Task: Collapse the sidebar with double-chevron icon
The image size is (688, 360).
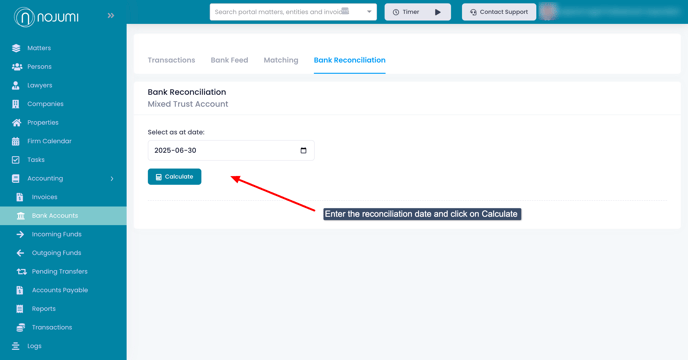Action: (111, 16)
